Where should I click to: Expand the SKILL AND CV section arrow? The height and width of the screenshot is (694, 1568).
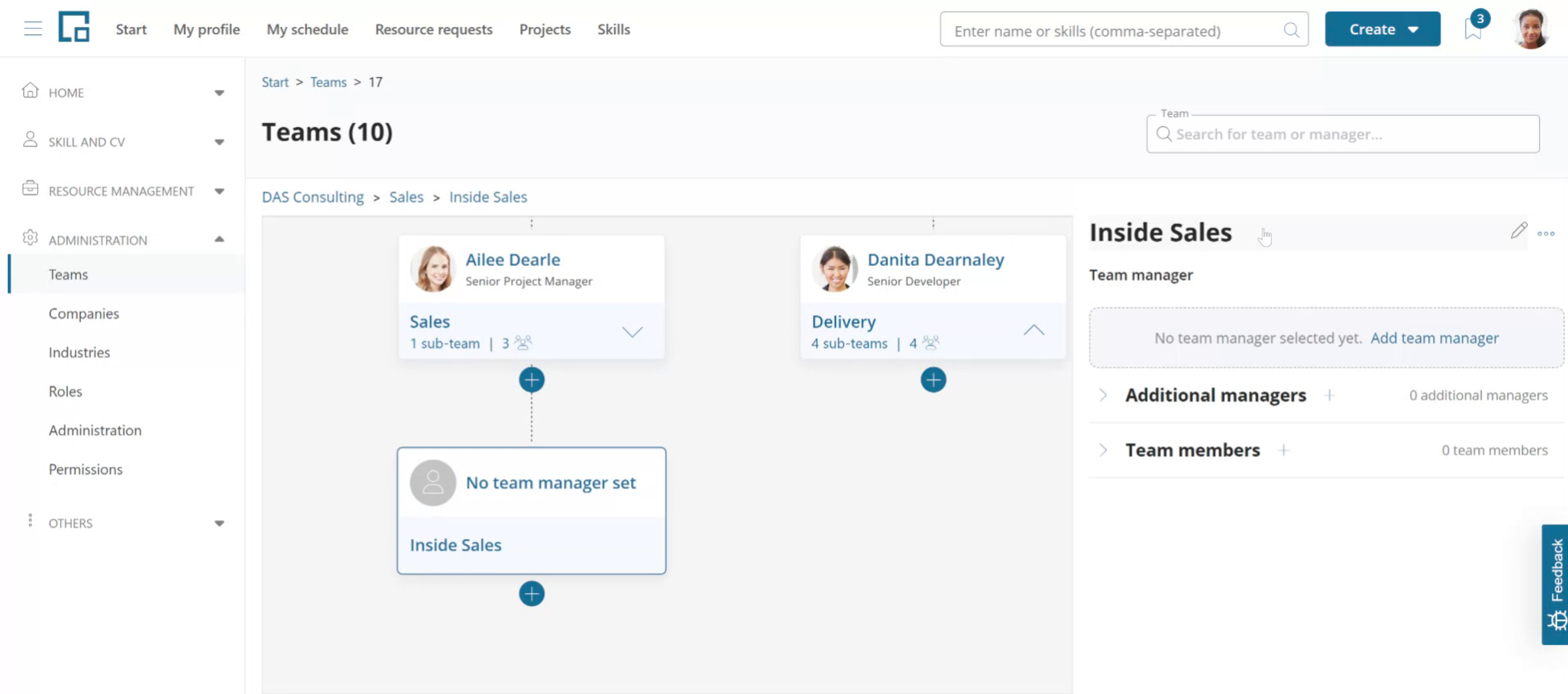click(x=219, y=142)
